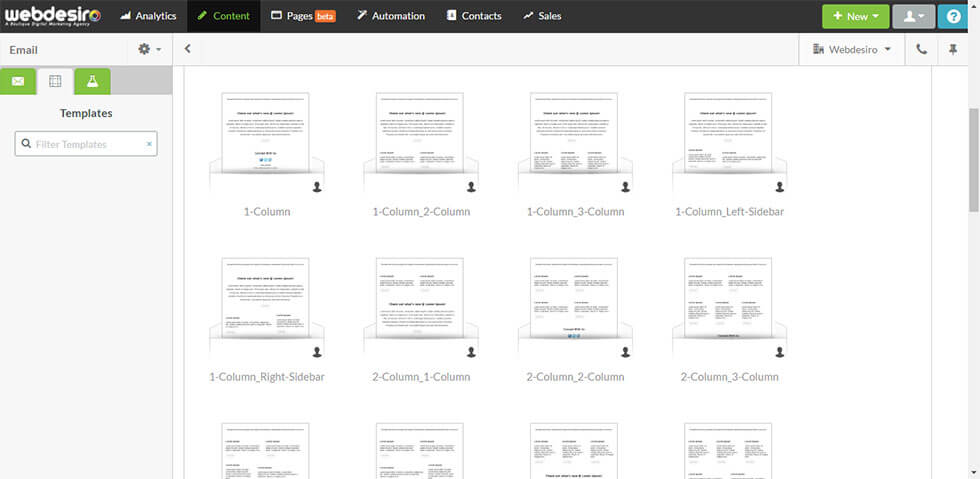The height and width of the screenshot is (479, 980).
Task: Click the Templates heading
Action: pyautogui.click(x=86, y=113)
